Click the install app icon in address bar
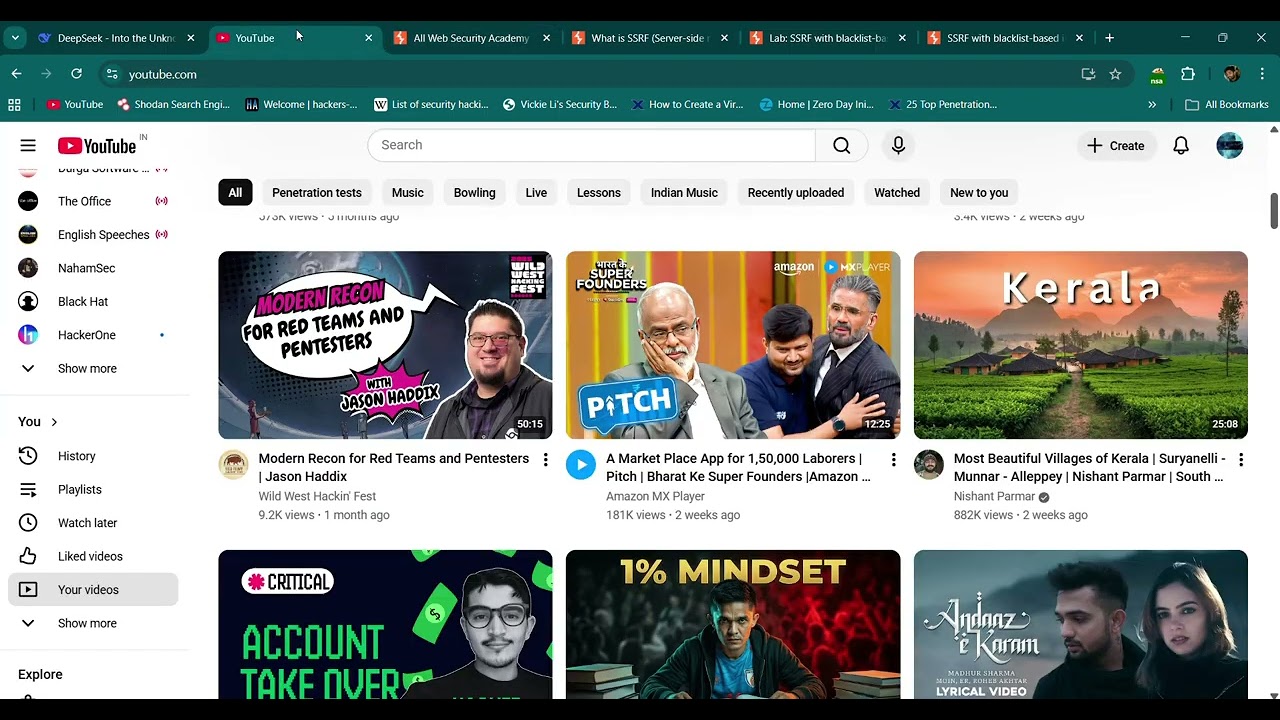Screen dimensions: 1280x720 [1088, 74]
